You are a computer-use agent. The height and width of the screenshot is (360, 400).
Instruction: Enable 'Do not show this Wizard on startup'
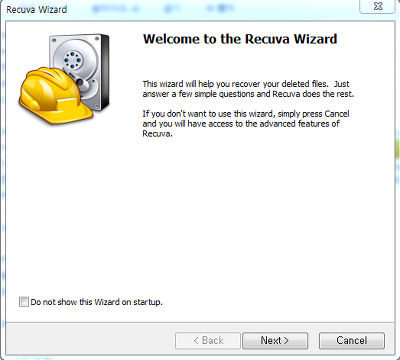point(24,302)
